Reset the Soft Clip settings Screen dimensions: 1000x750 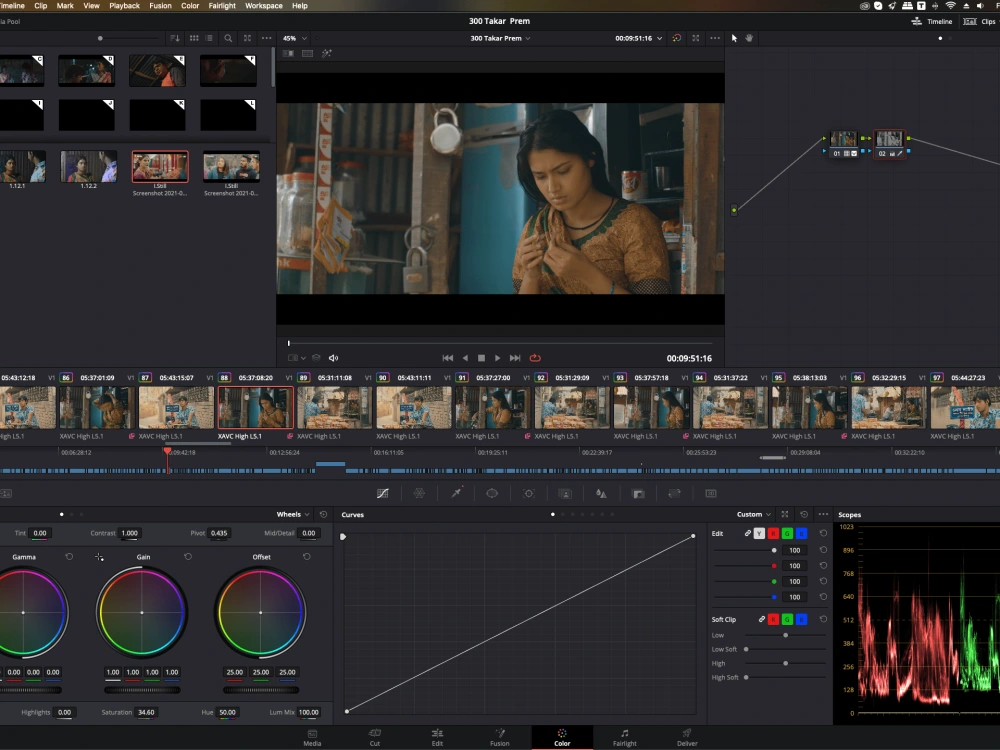[823, 619]
